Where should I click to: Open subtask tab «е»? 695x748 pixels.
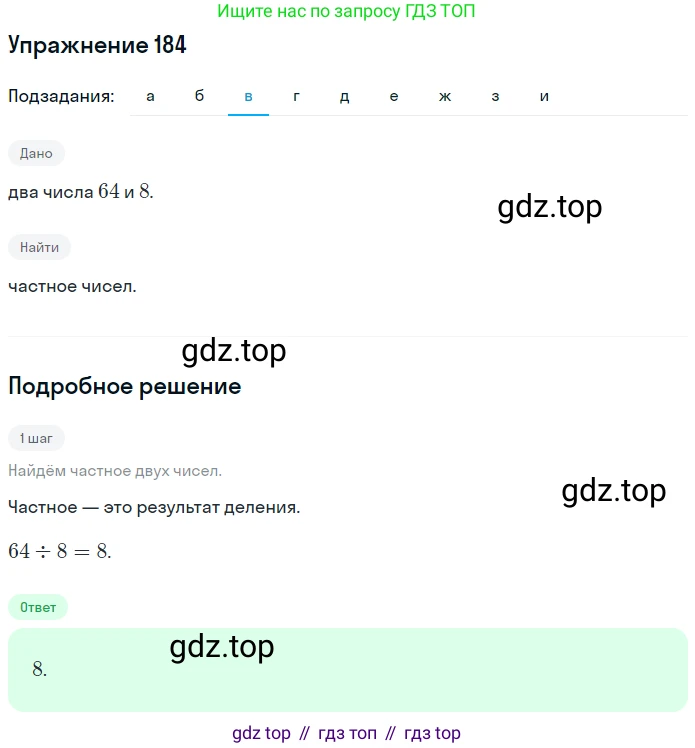394,96
